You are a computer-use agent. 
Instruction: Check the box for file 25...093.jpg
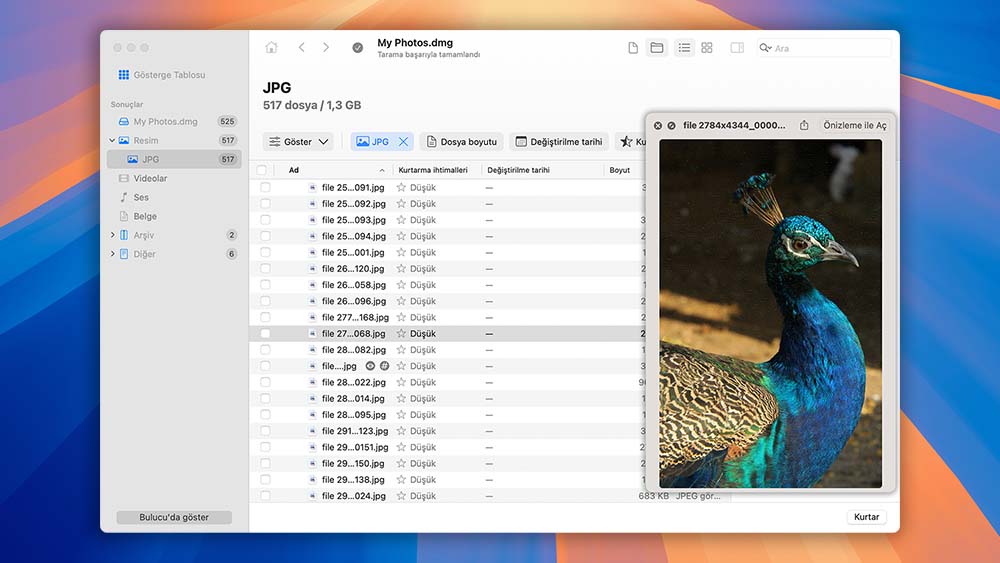[x=265, y=220]
